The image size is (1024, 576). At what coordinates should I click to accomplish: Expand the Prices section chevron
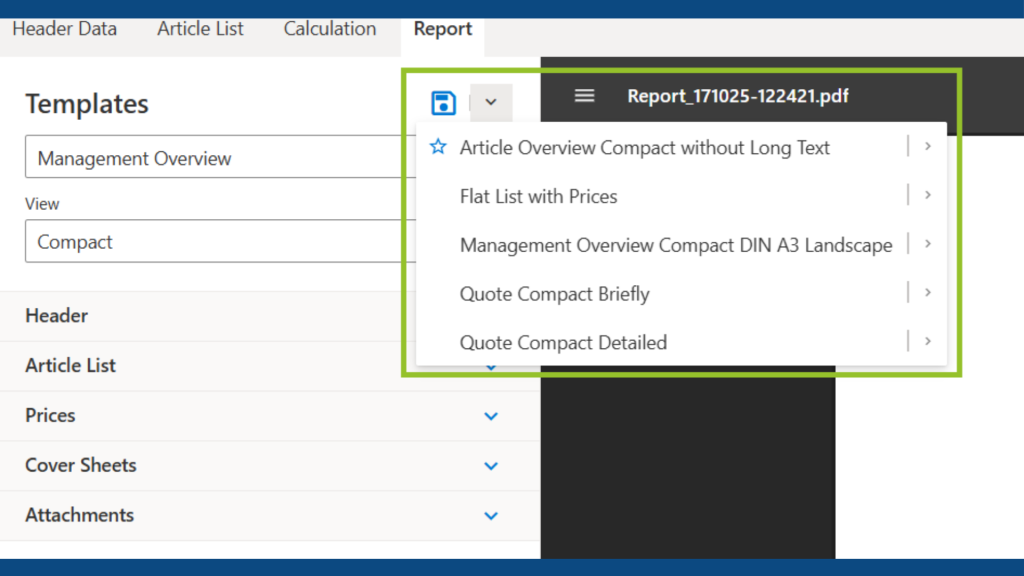tap(491, 415)
